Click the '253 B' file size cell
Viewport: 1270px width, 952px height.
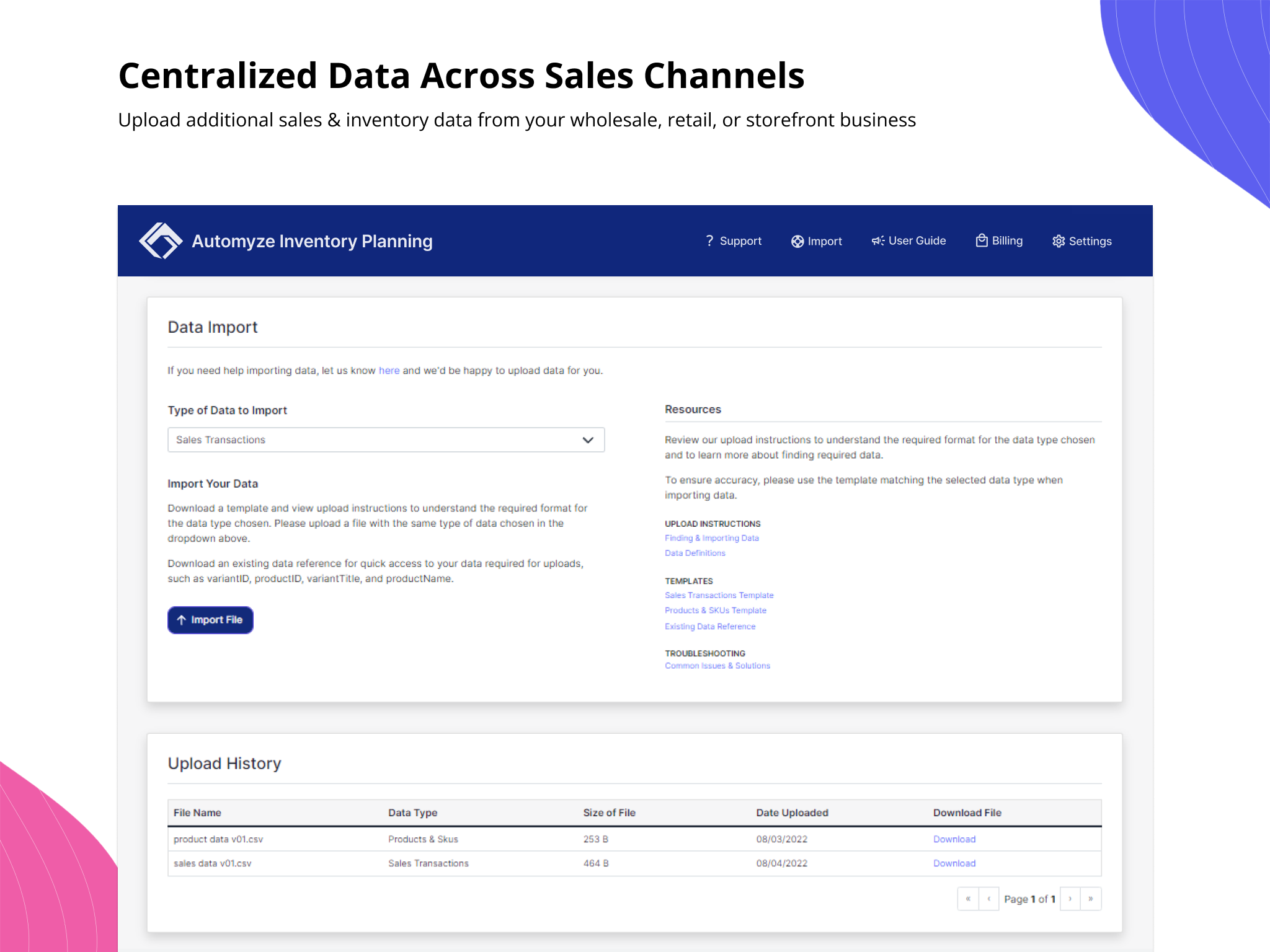coord(596,839)
